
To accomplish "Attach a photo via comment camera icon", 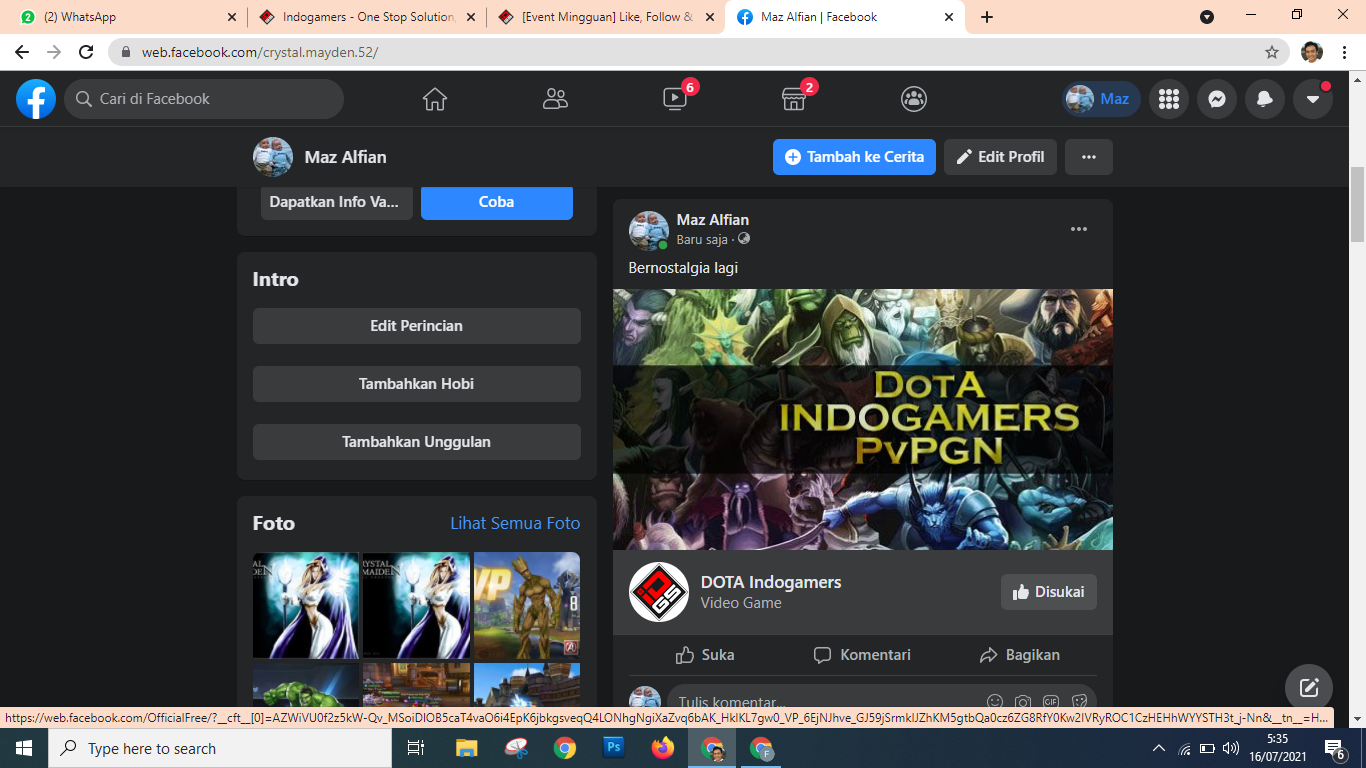I will pos(1023,702).
